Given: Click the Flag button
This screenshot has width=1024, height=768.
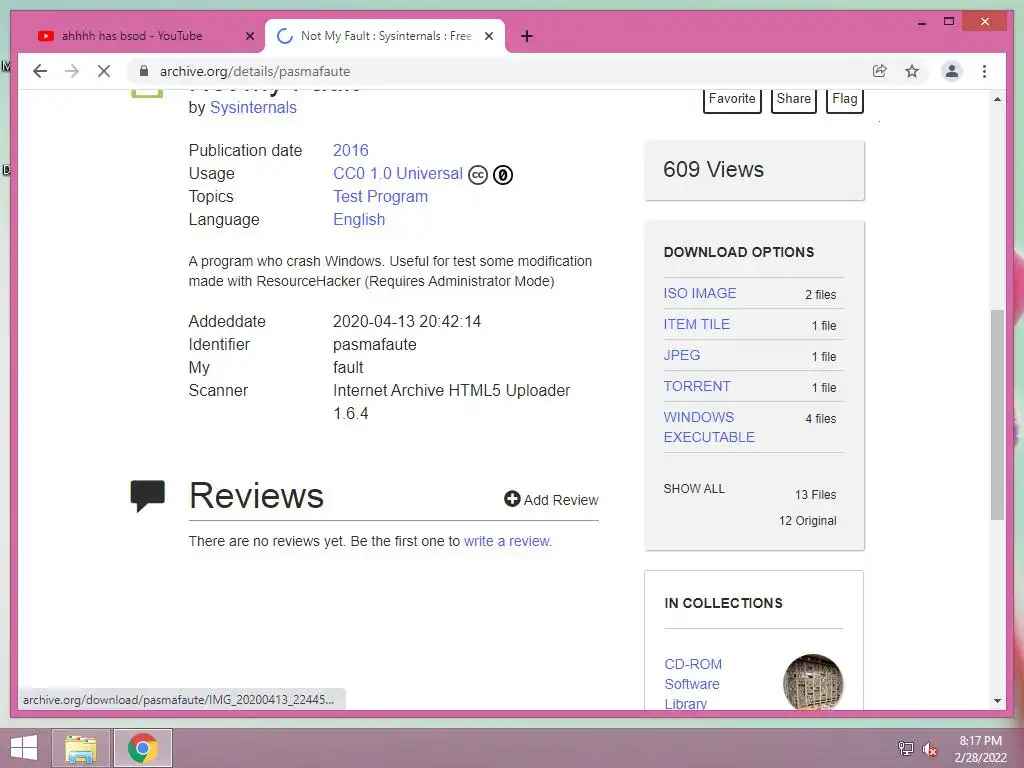Looking at the screenshot, I should point(844,99).
